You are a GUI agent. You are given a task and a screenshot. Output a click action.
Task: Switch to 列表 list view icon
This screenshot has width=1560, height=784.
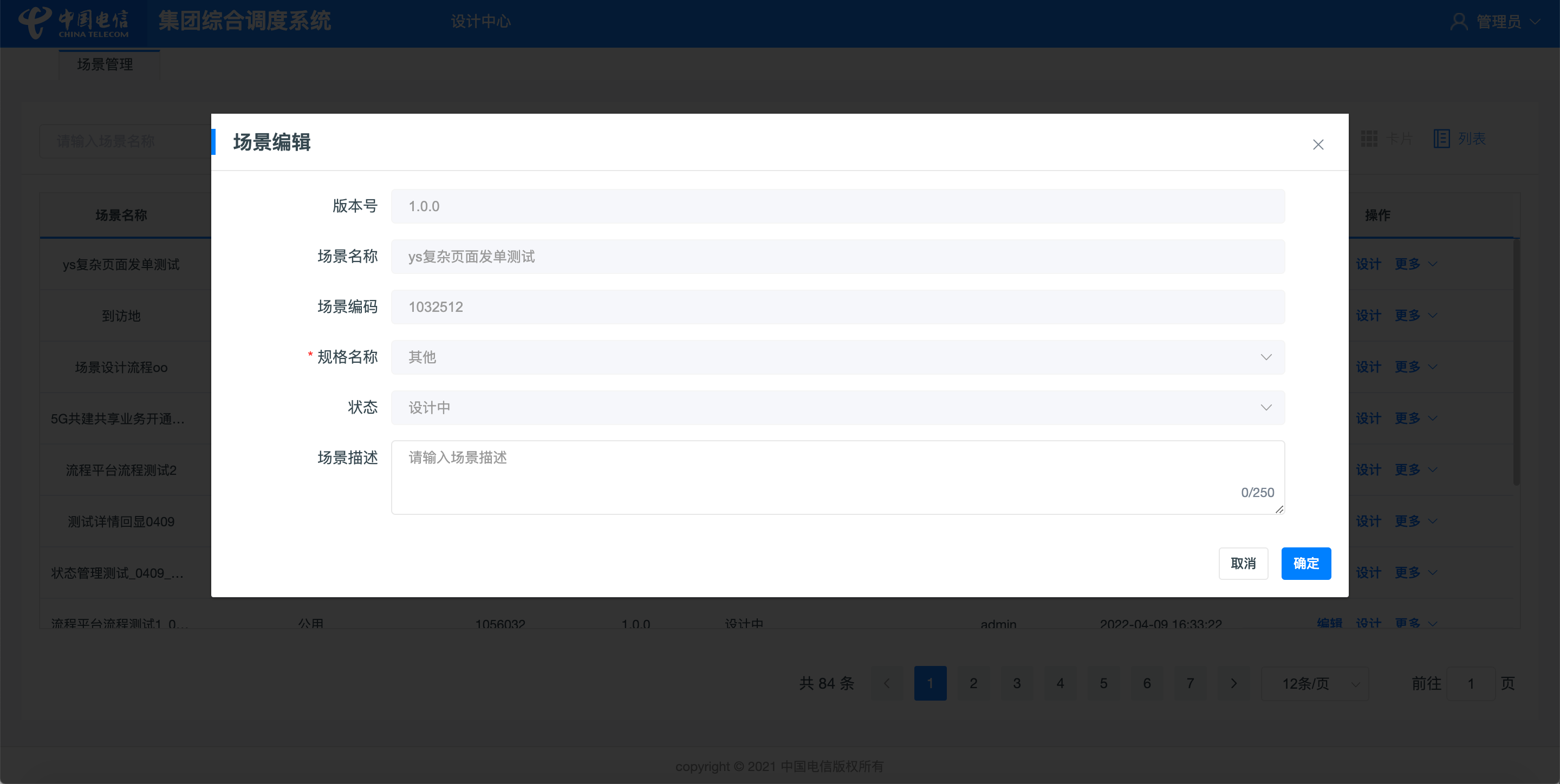pos(1441,139)
